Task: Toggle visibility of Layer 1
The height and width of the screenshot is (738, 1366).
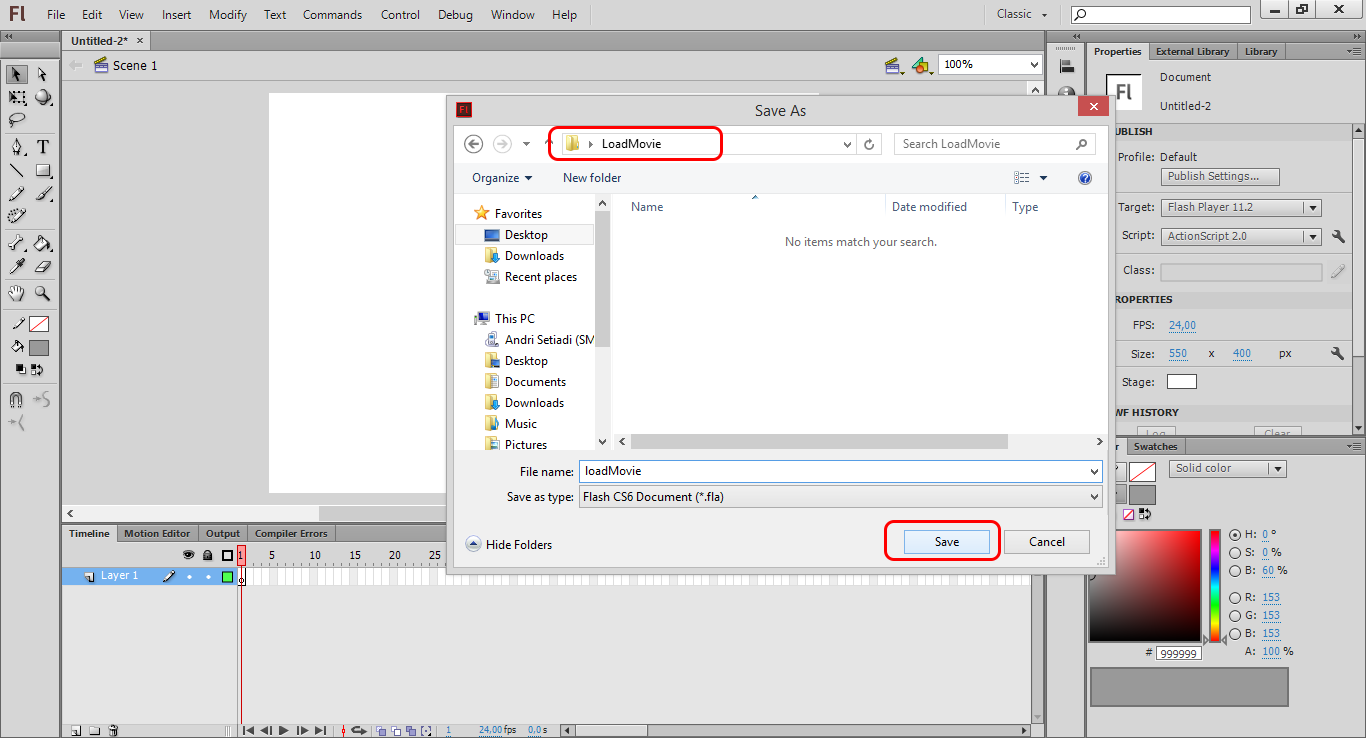Action: tap(190, 576)
